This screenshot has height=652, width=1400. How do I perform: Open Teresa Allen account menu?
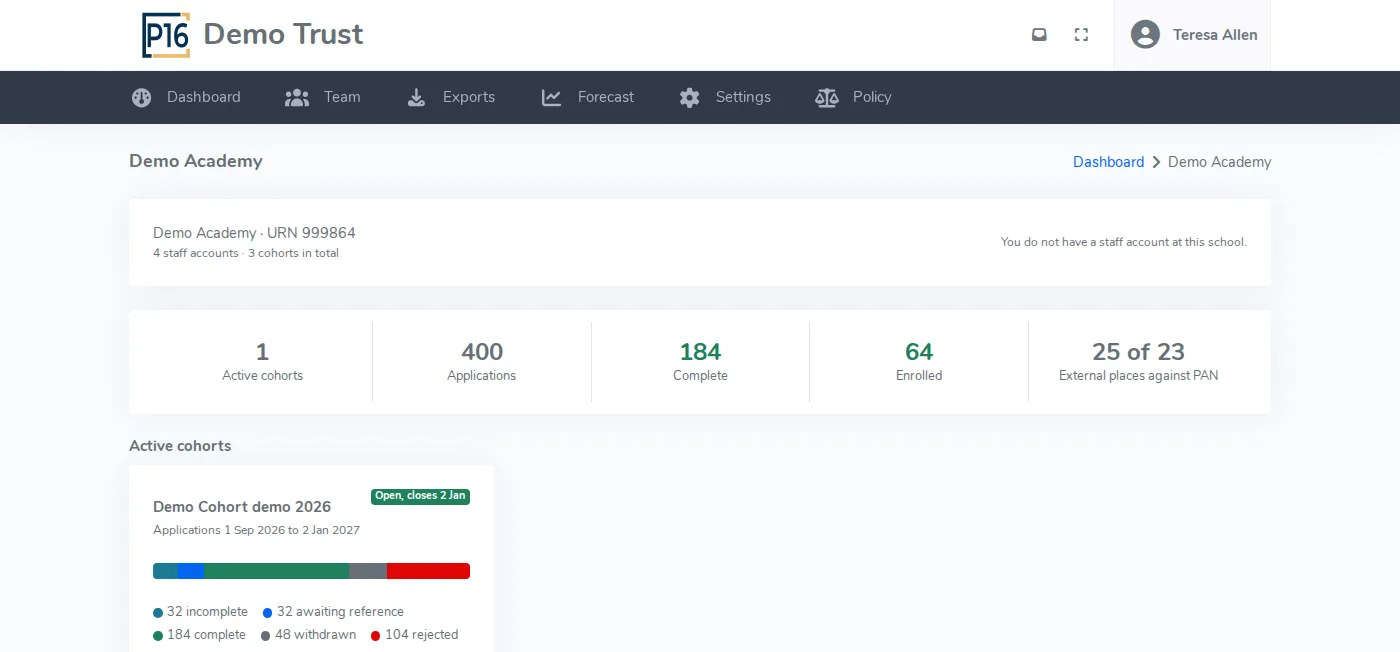(1192, 35)
